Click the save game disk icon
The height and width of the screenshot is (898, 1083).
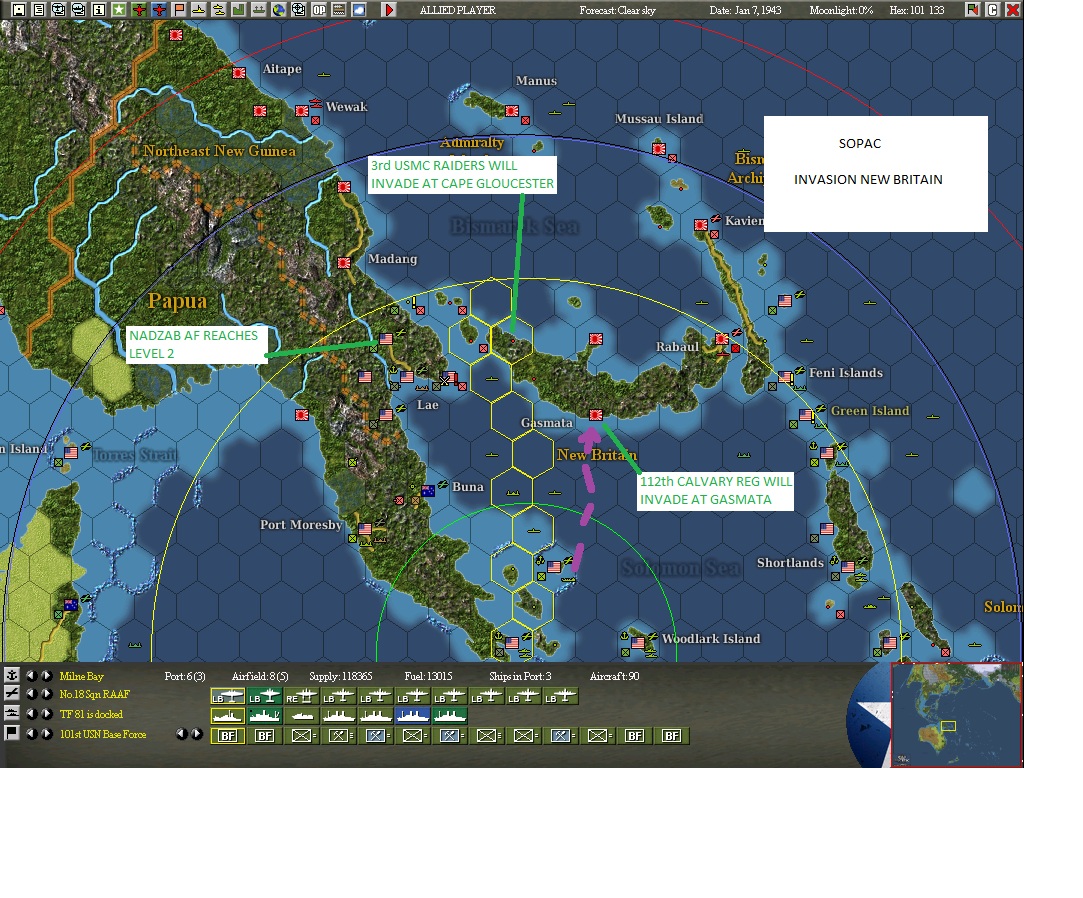19,10
